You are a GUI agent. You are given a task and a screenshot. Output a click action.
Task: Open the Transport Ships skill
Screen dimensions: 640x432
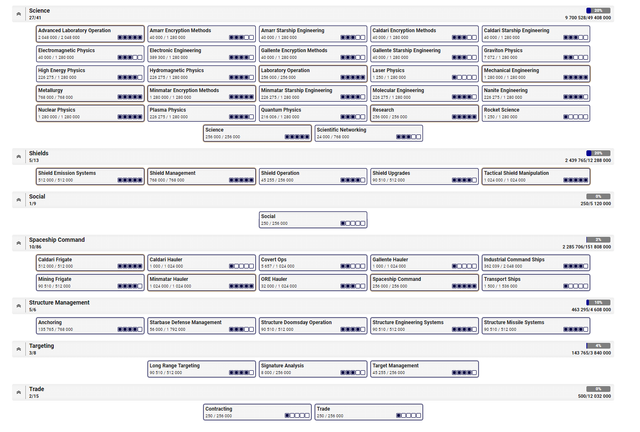536,283
